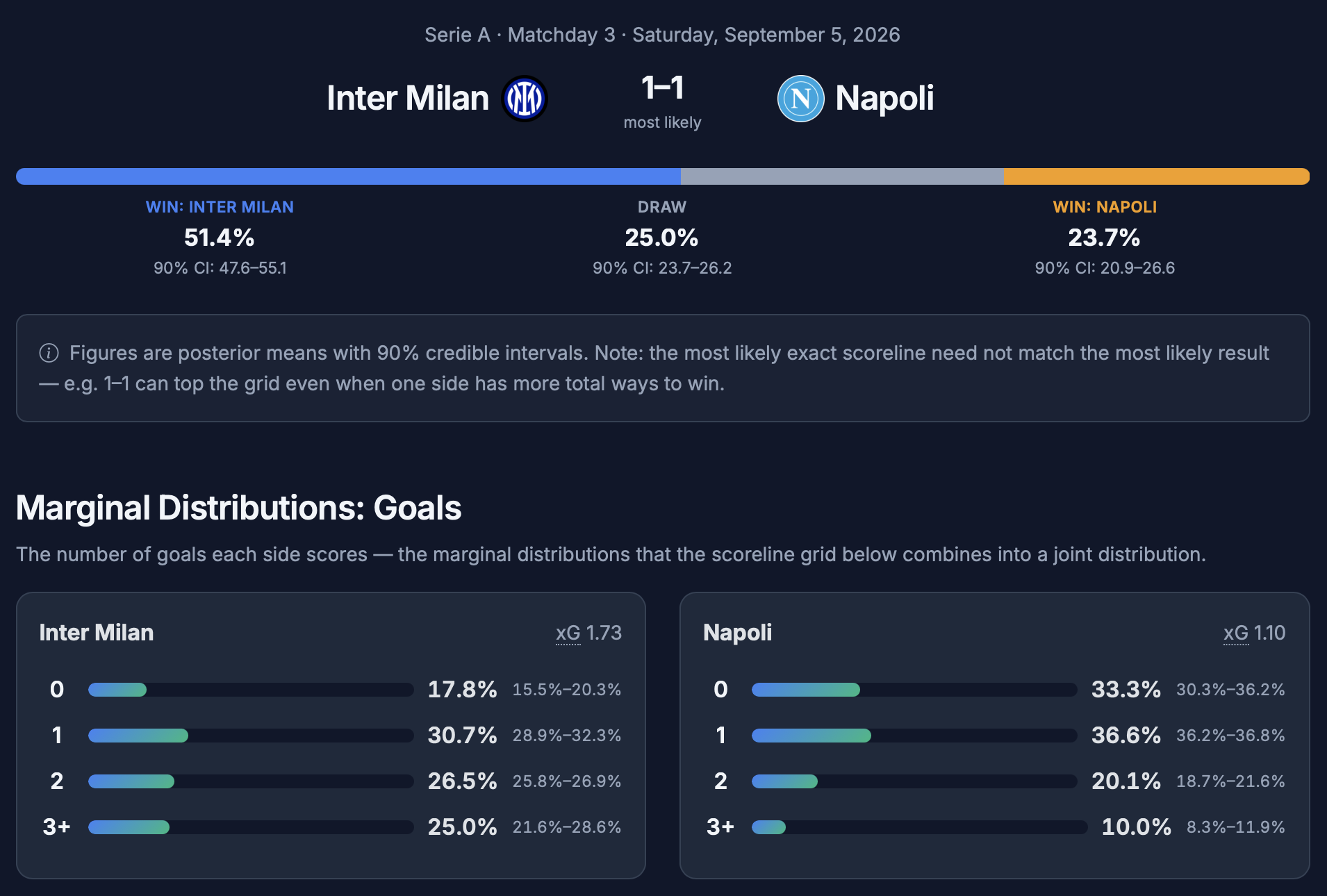Click the info icon beside the figures note
Screen dimensions: 1327x896
point(49,354)
